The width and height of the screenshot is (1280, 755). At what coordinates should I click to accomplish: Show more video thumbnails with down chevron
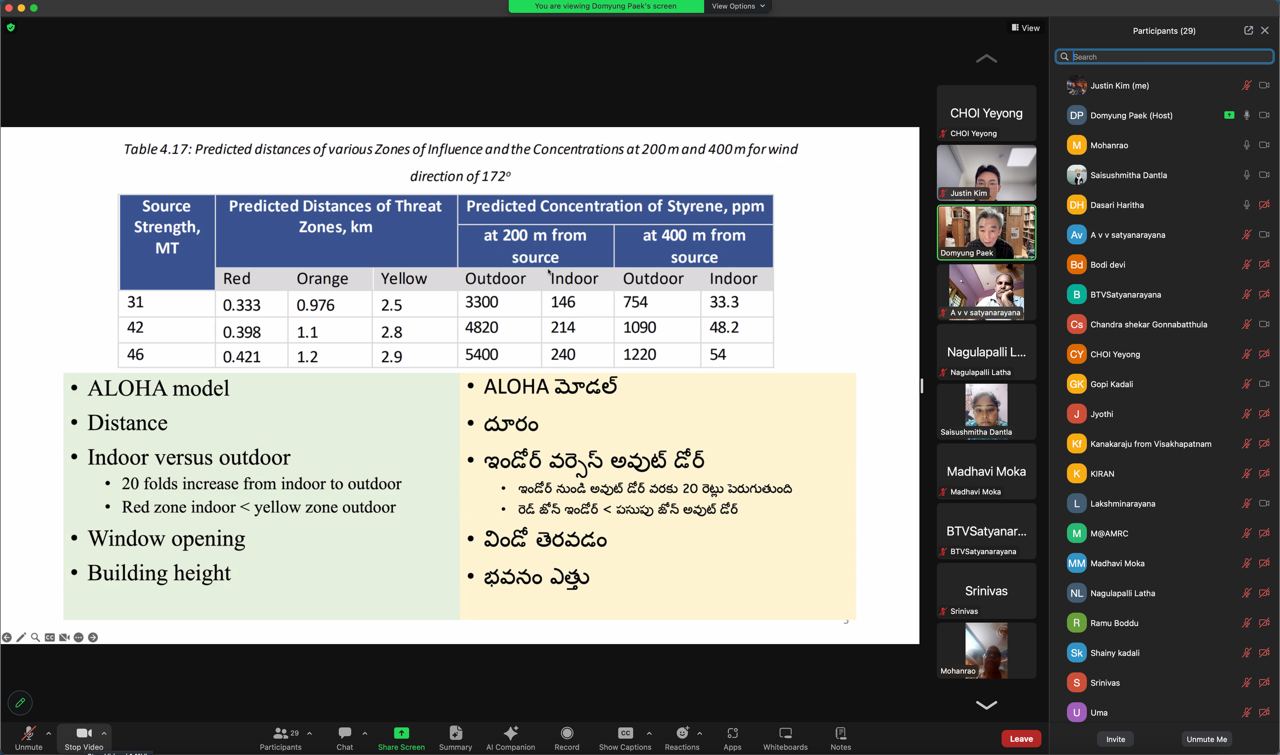click(986, 705)
